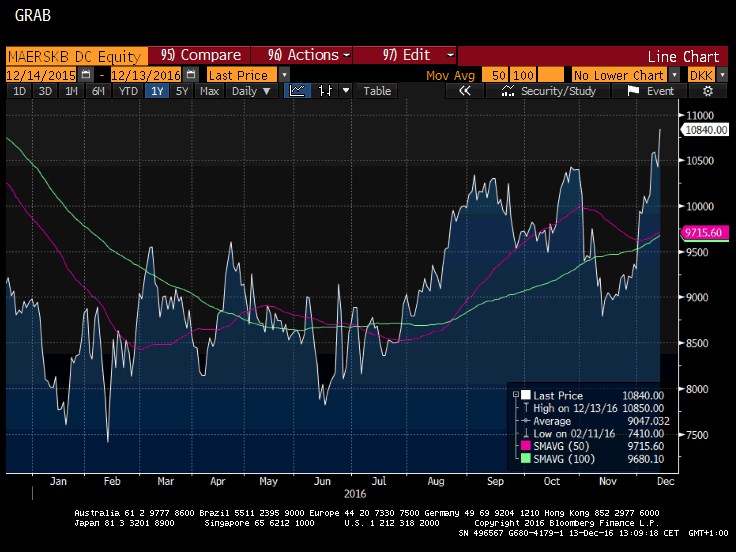Open No Lower Chart dropdown arrow
736x552 pixels.
[675, 75]
